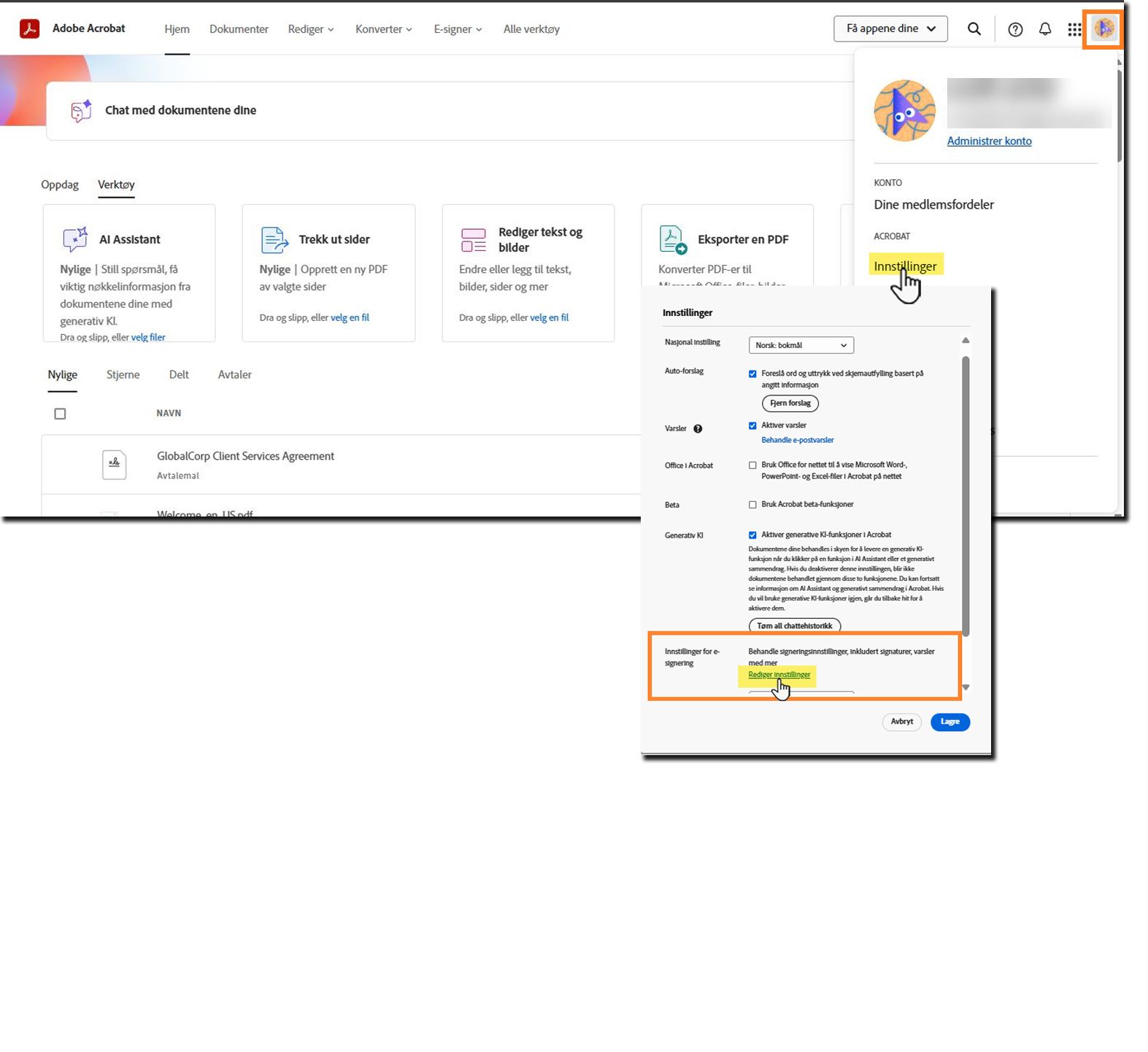1148x1052 pixels.
Task: Open the Konverter dropdown menu
Action: (x=384, y=29)
